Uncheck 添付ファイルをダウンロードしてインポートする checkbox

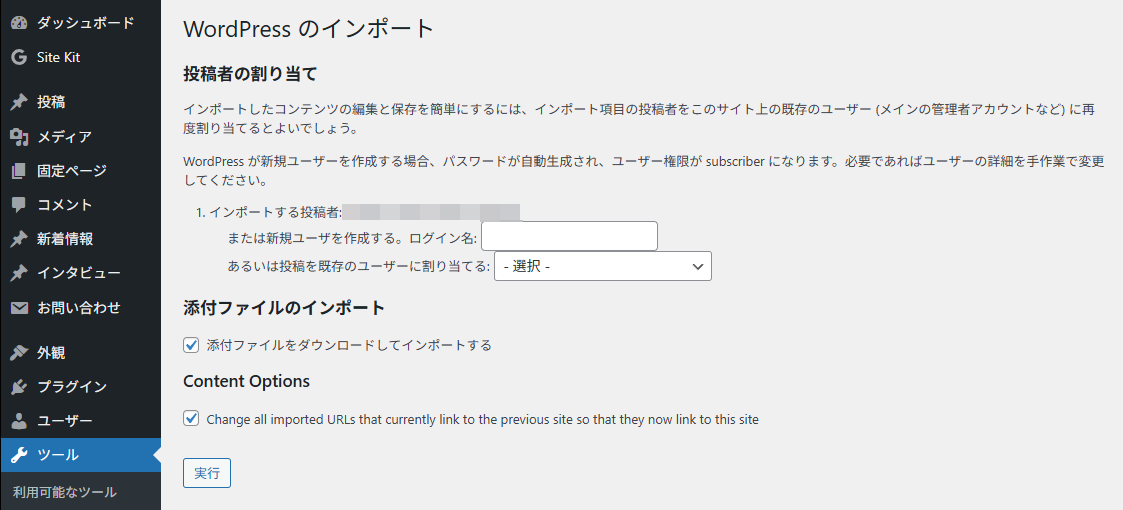192,345
